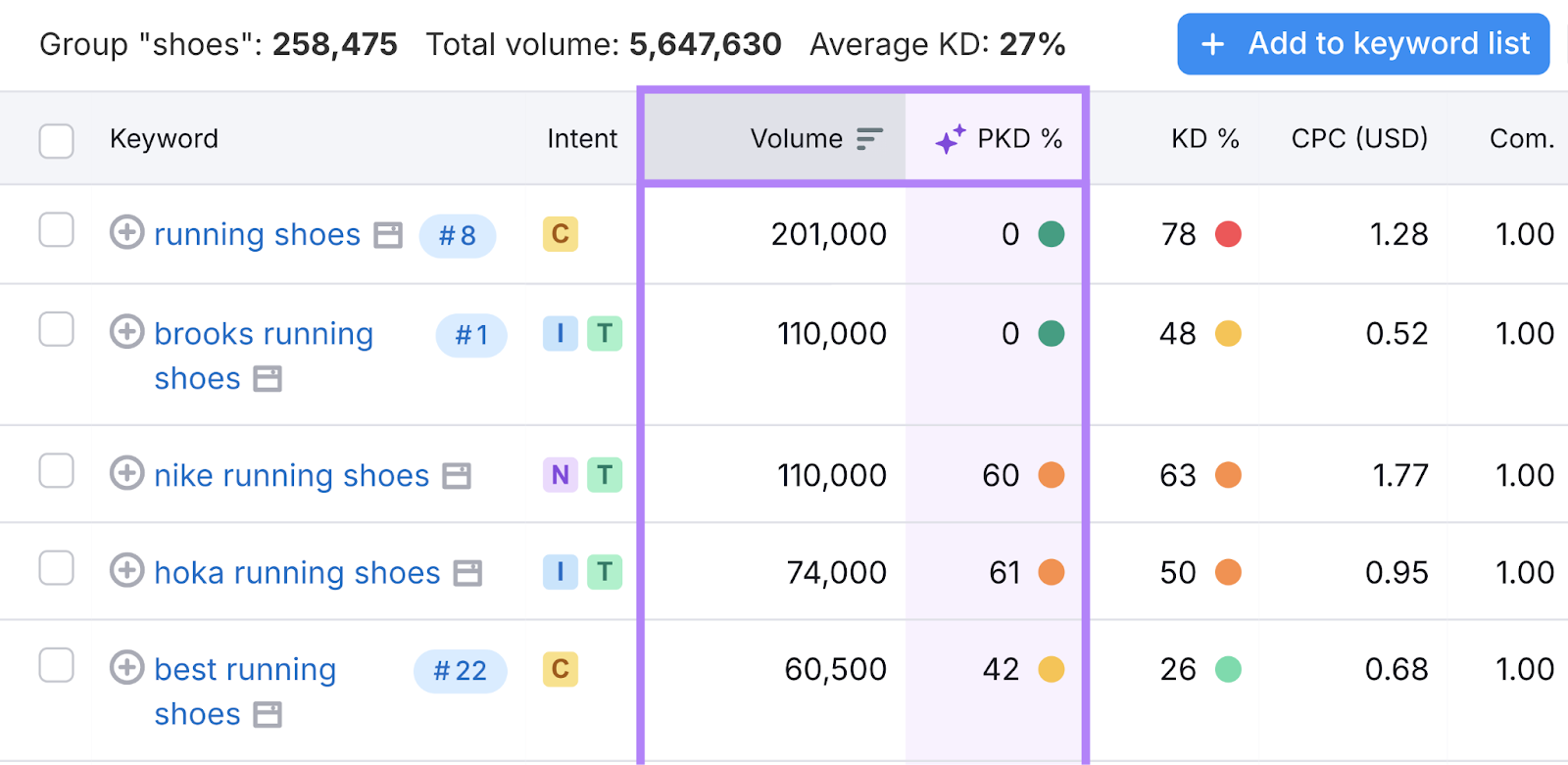1568x765 pixels.
Task: Open SERP view icon for best running shoes
Action: [268, 715]
